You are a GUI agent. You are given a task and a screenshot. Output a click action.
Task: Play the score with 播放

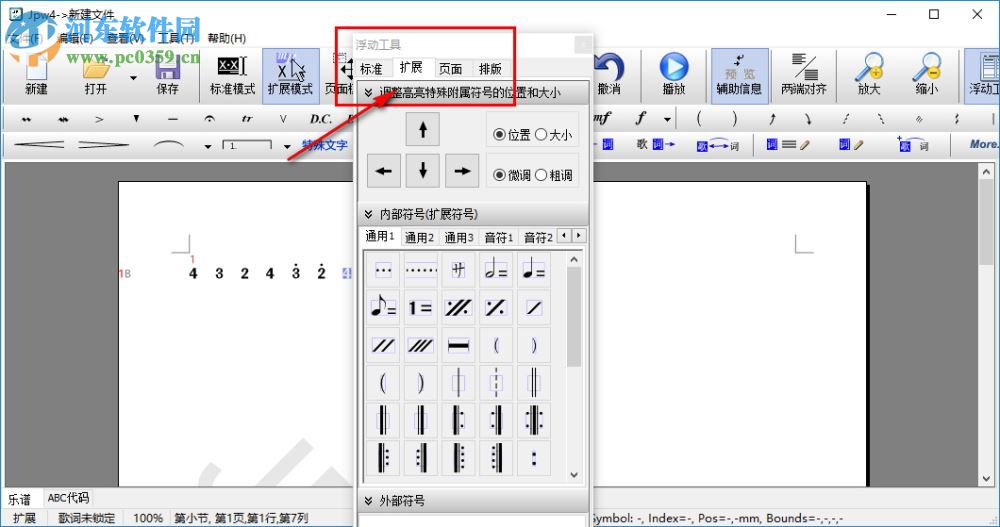pyautogui.click(x=674, y=75)
